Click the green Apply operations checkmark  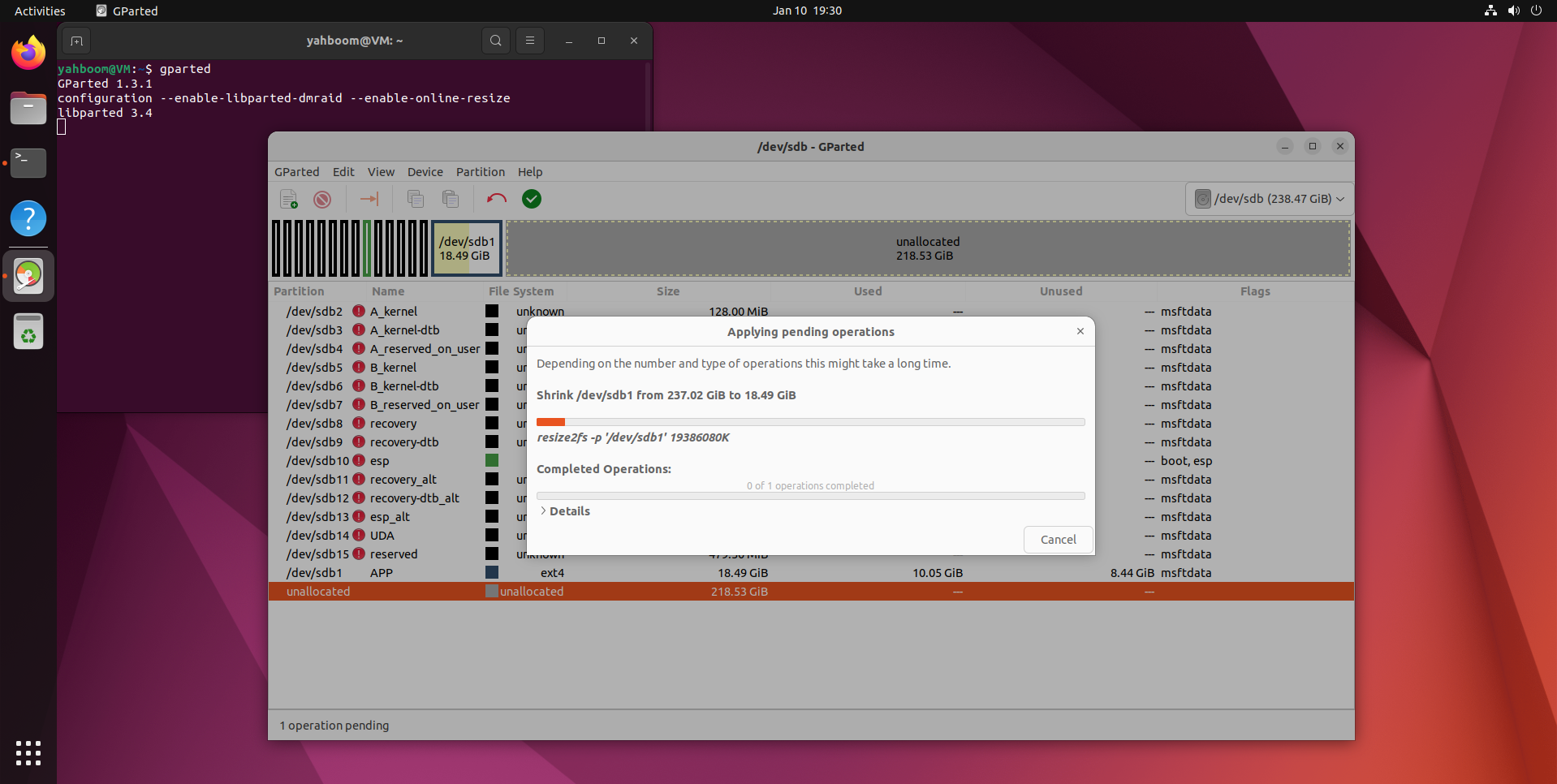[532, 199]
